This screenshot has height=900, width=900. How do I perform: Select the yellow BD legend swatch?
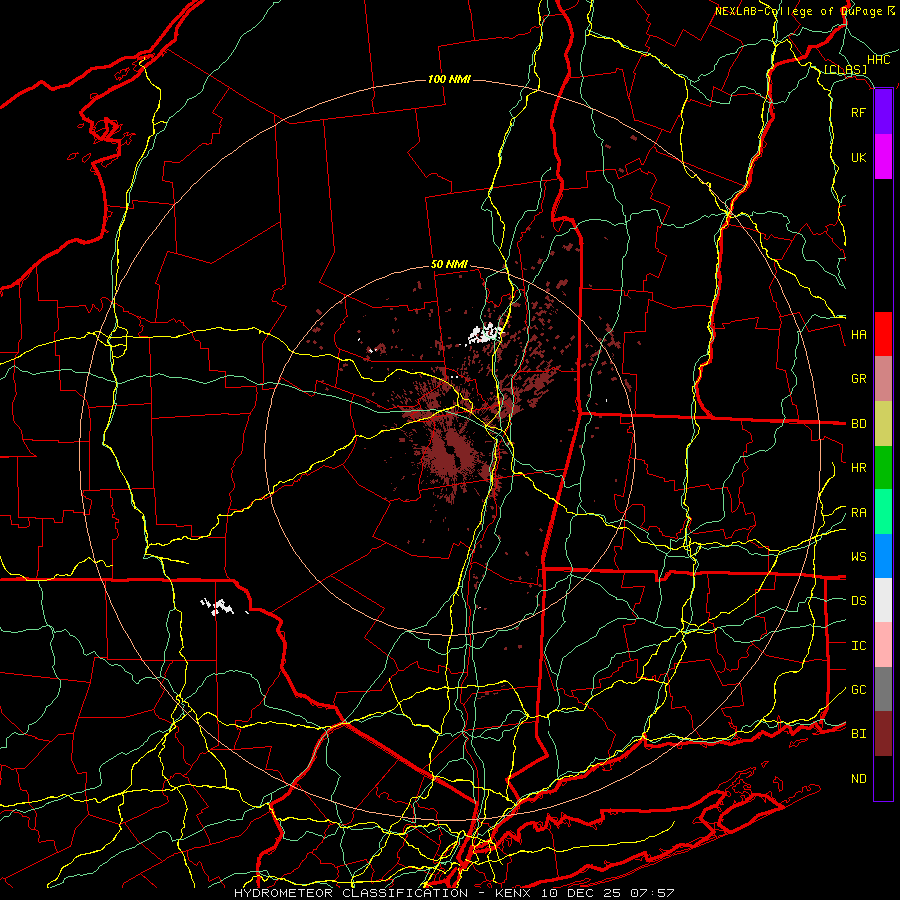coord(883,424)
